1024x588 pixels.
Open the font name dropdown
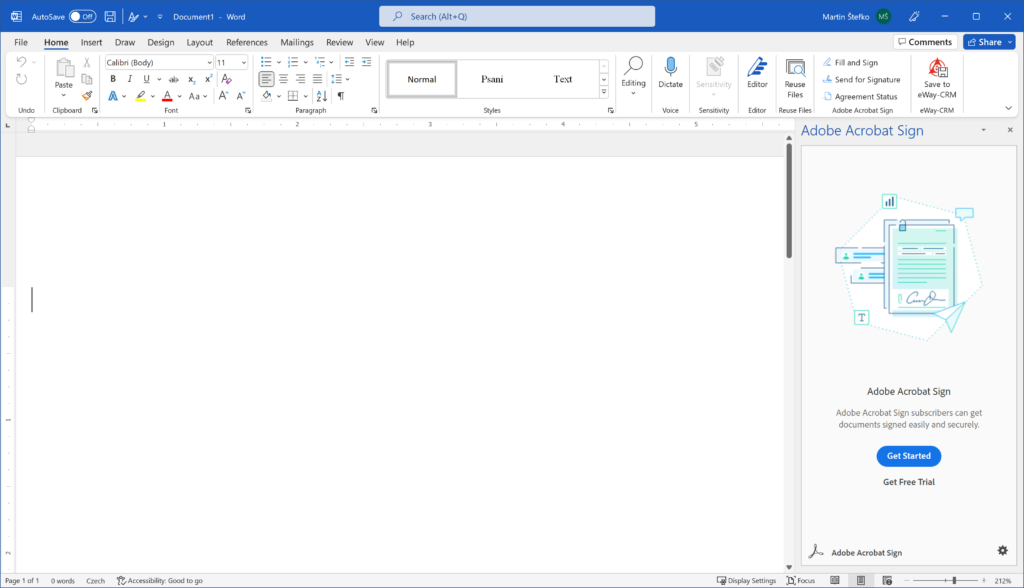point(209,63)
